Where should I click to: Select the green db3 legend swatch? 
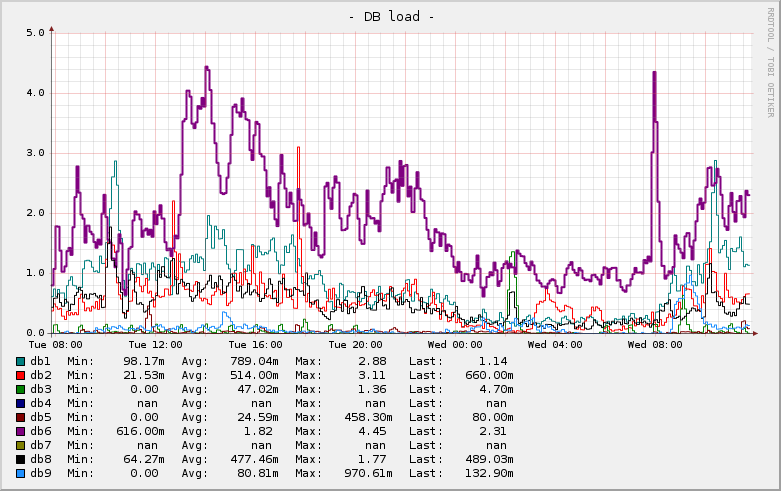point(21,389)
